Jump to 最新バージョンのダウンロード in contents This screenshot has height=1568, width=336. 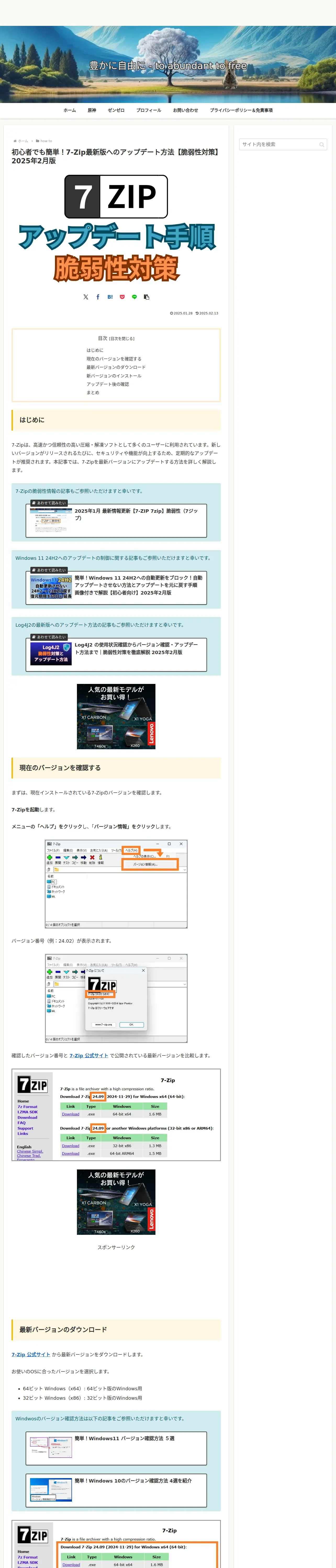(116, 367)
